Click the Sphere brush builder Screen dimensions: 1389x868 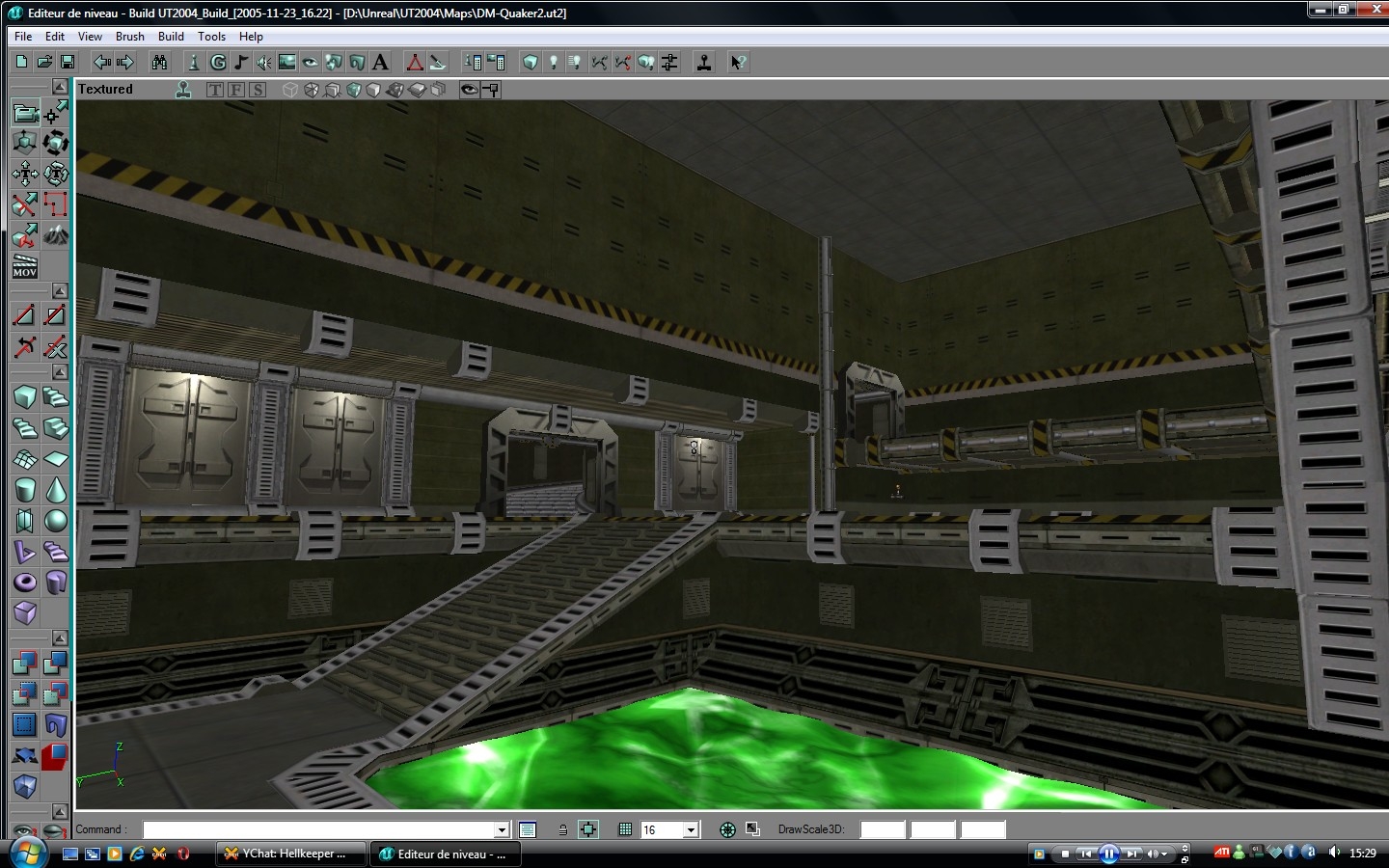coord(56,521)
